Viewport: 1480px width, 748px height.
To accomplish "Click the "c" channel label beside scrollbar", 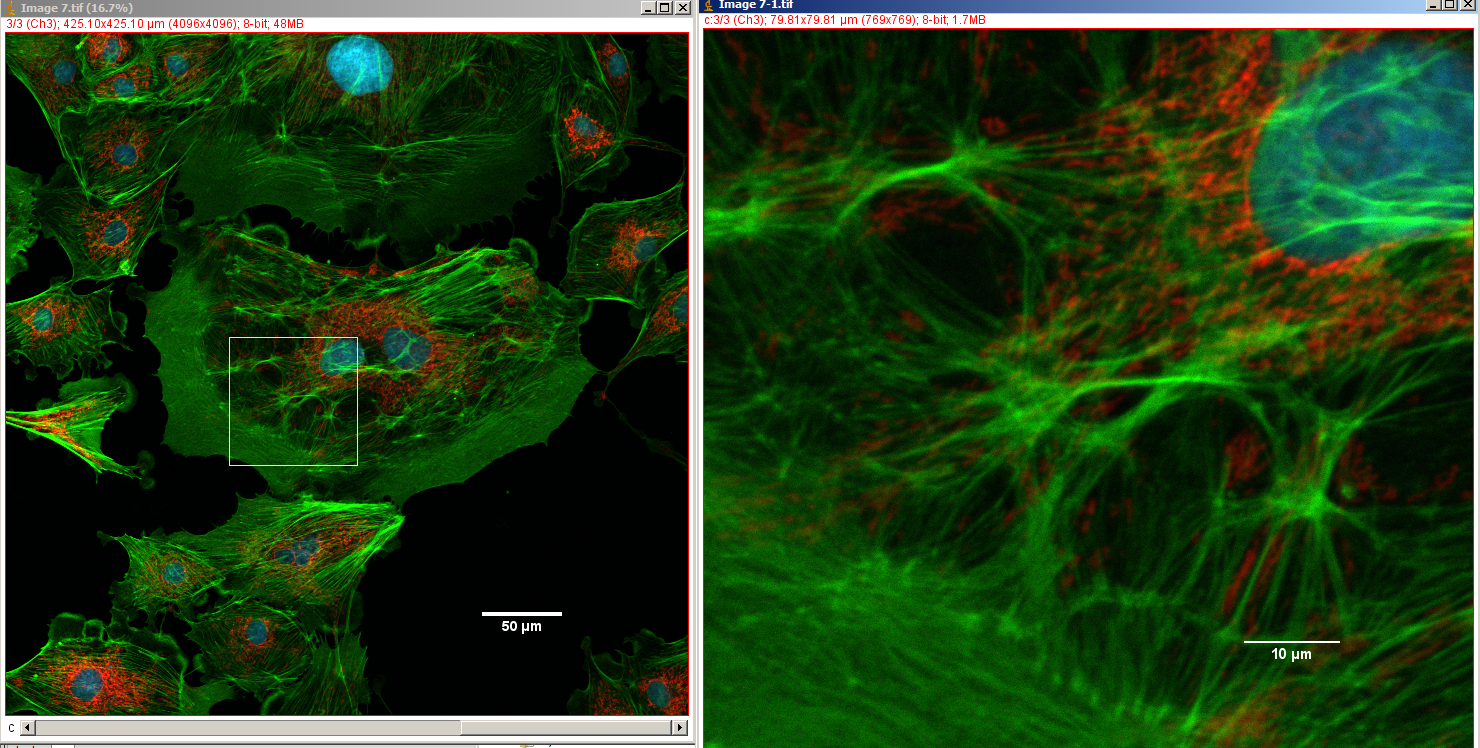I will point(11,727).
